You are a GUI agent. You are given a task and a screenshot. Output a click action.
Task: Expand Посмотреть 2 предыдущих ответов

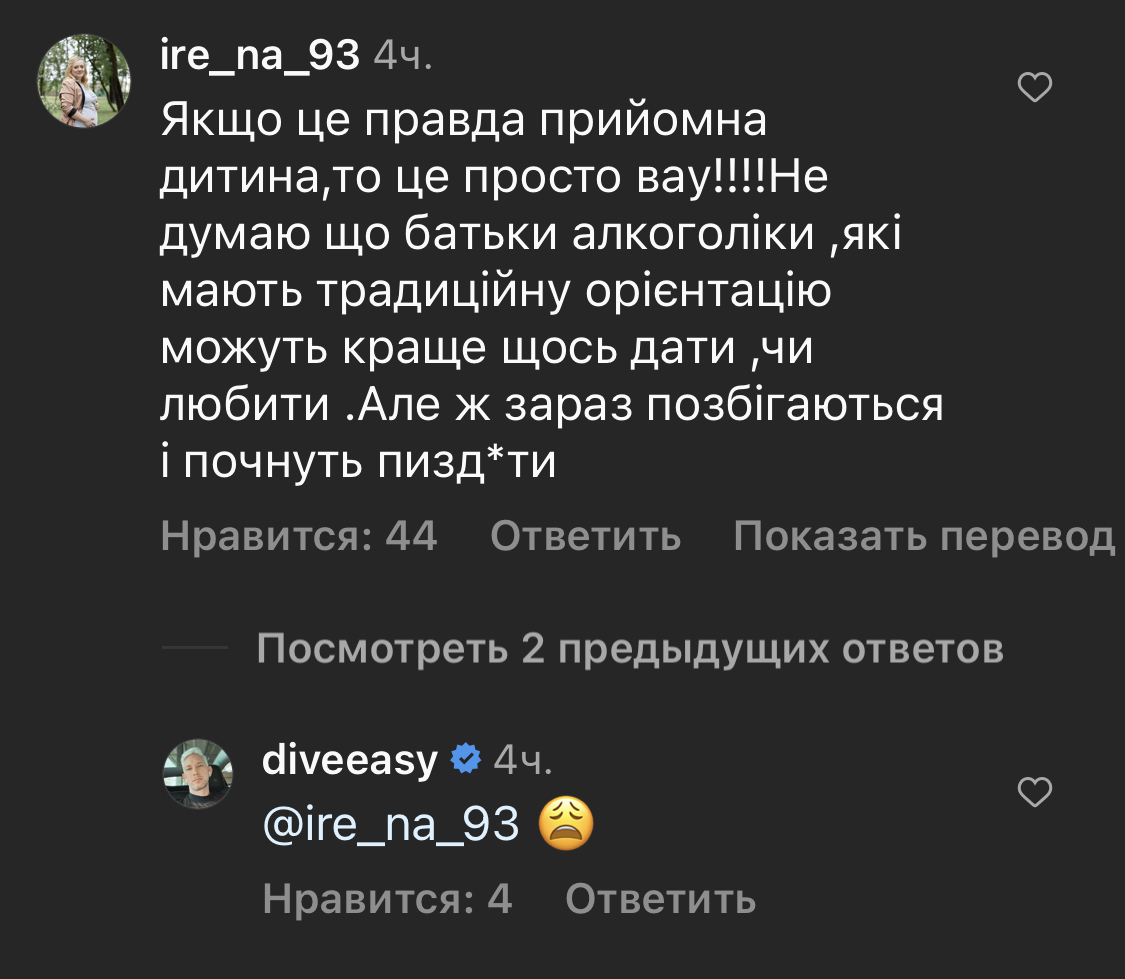tap(630, 650)
